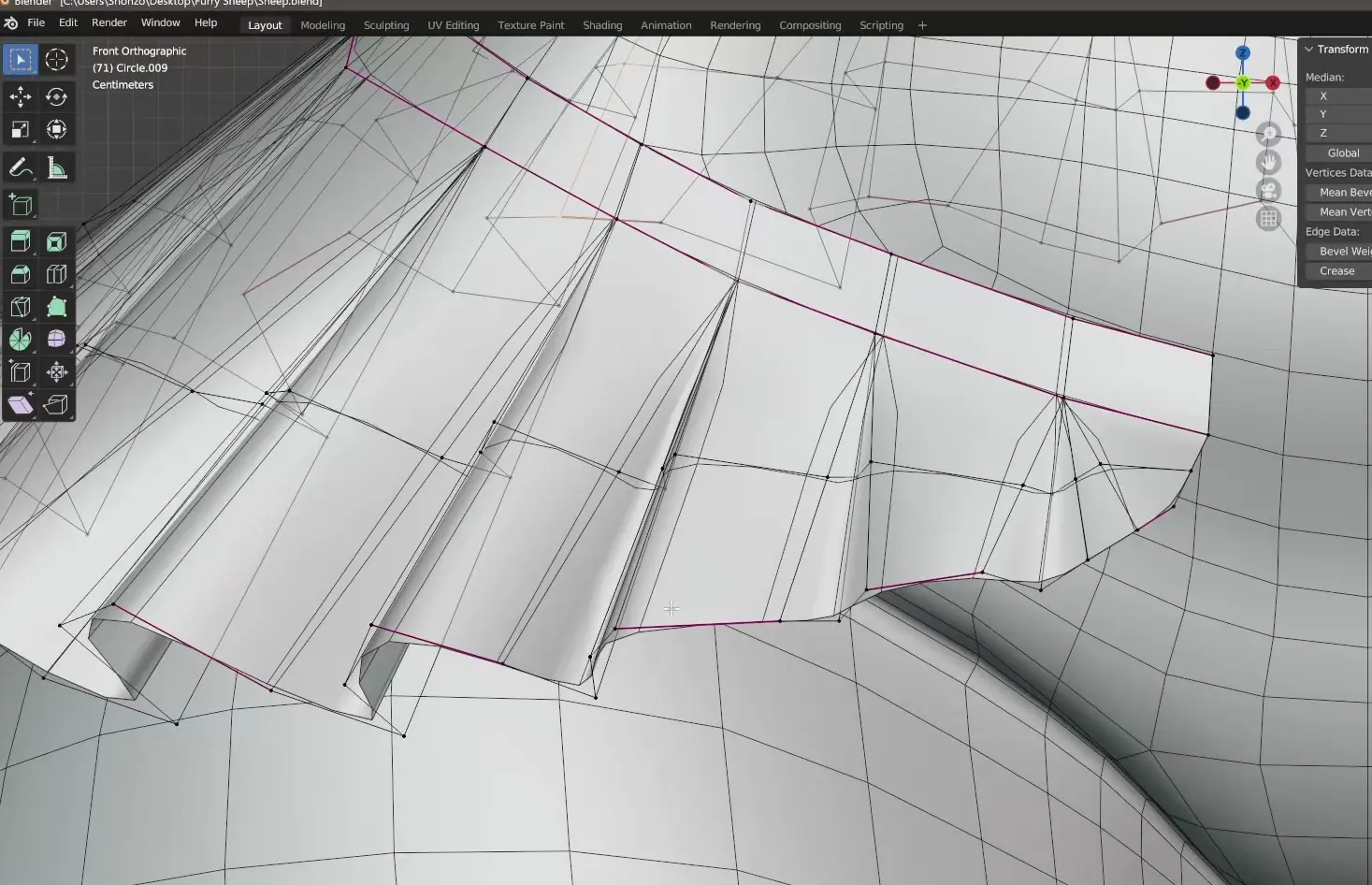
Task: Activate the Move tool
Action: [21, 96]
